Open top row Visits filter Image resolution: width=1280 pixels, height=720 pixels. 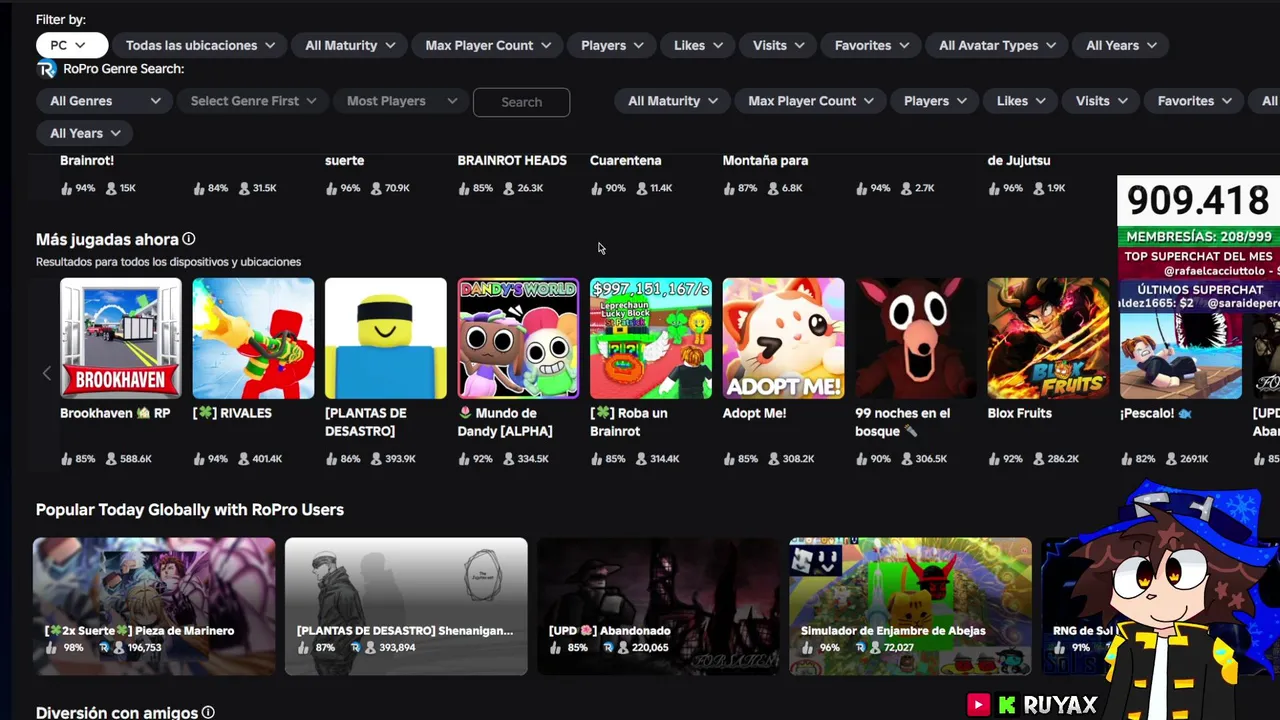click(x=778, y=45)
